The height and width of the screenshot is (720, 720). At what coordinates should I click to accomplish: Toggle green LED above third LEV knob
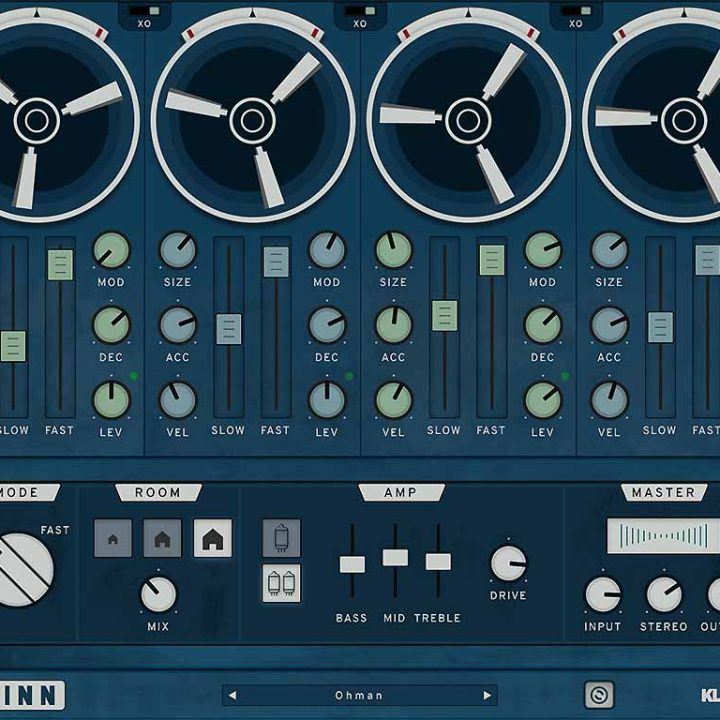(565, 376)
